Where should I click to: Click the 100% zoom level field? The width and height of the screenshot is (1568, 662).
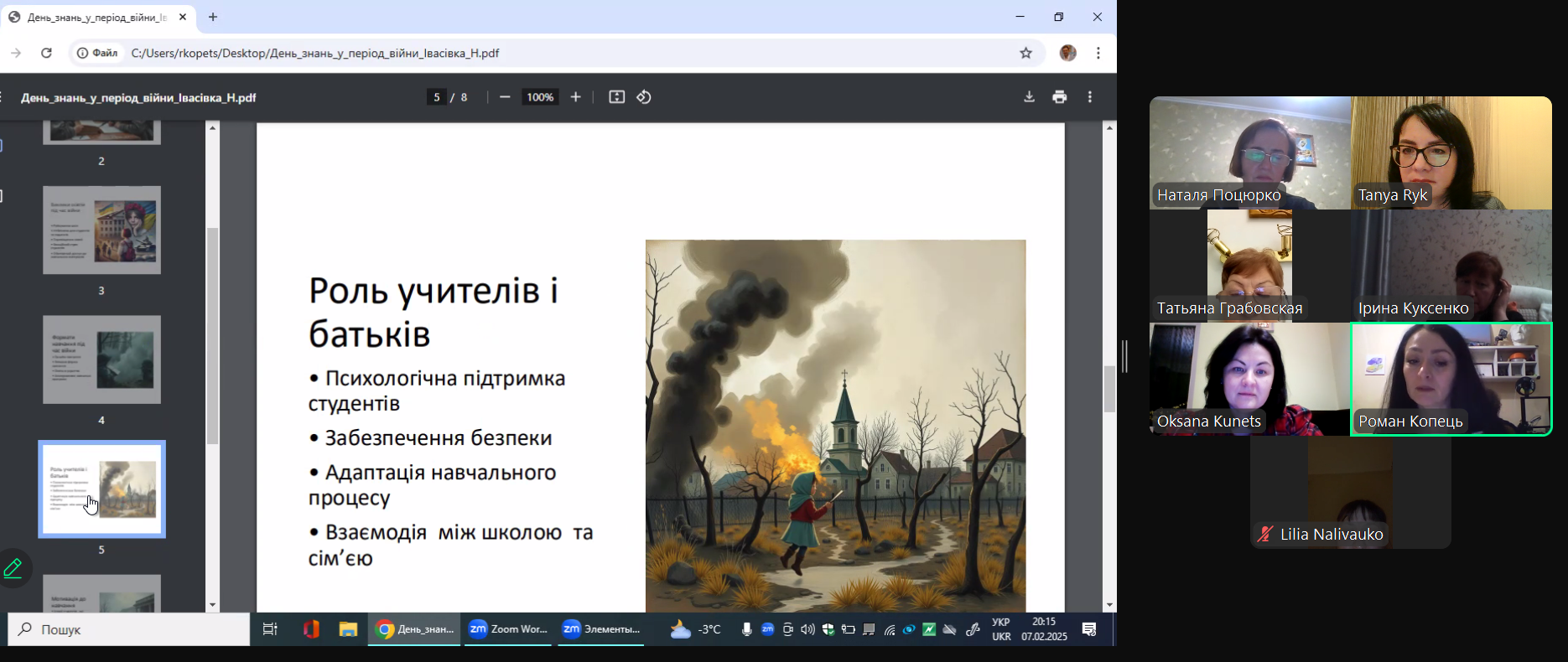click(x=539, y=97)
